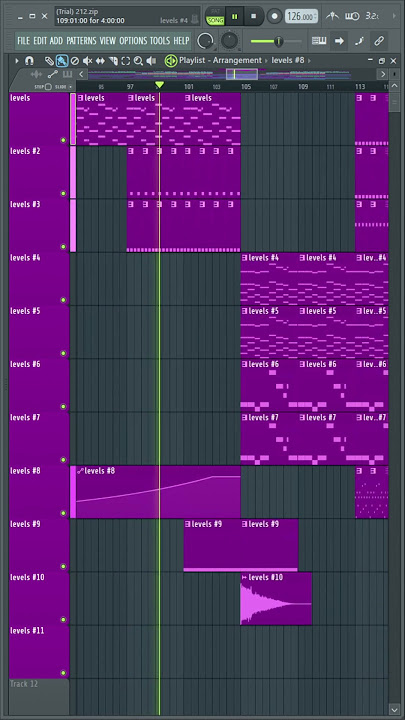This screenshot has width=405, height=720.
Task: Mute the levels #11 track
Action: click(x=63, y=673)
